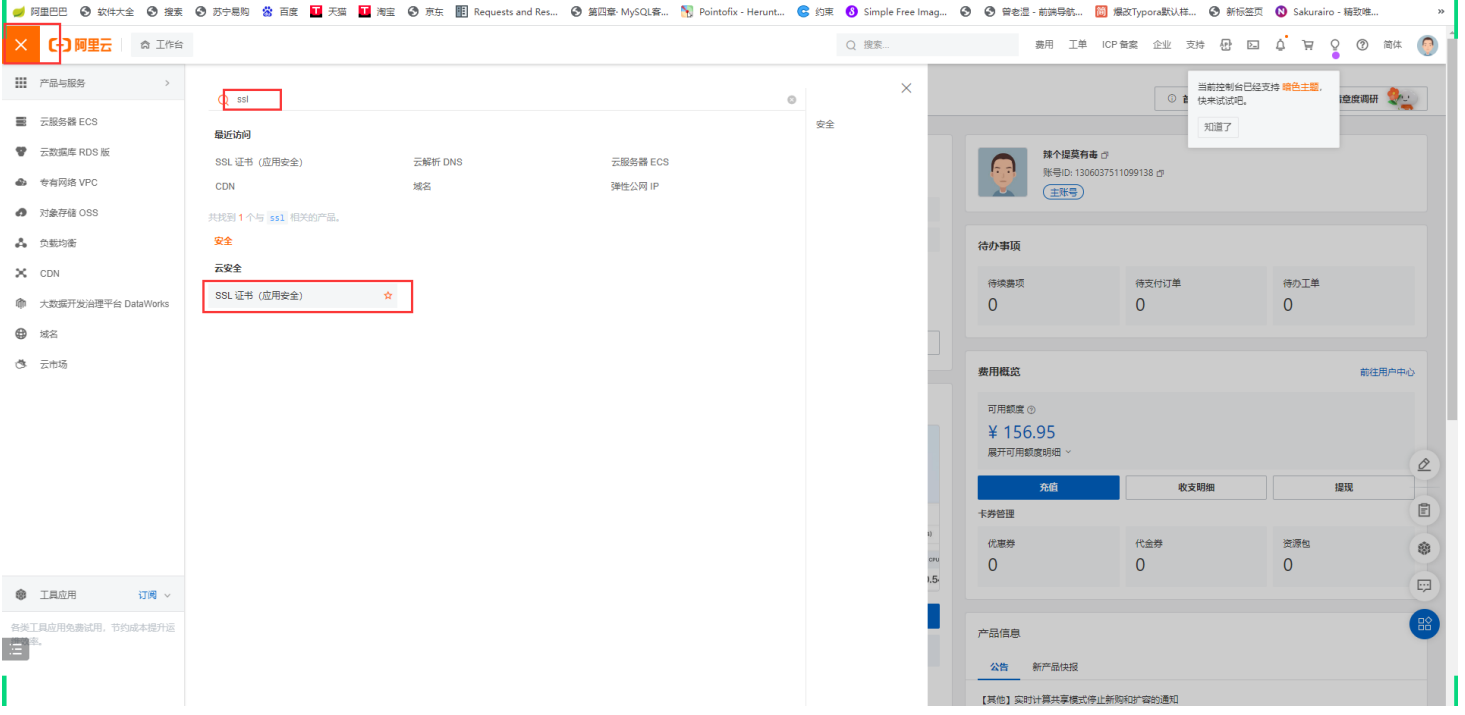Click the top 搜索 search box
The image size is (1465, 715).
click(x=929, y=45)
